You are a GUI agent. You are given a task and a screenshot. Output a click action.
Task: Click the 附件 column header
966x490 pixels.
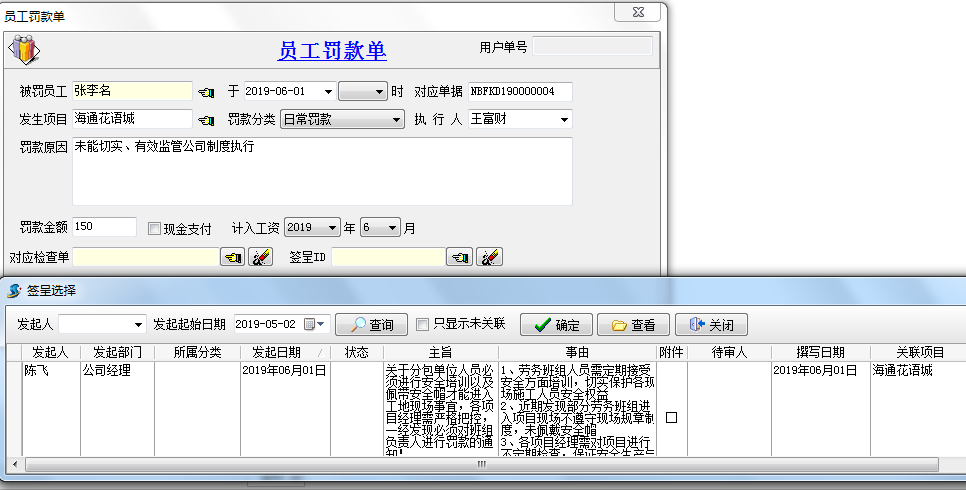(672, 352)
